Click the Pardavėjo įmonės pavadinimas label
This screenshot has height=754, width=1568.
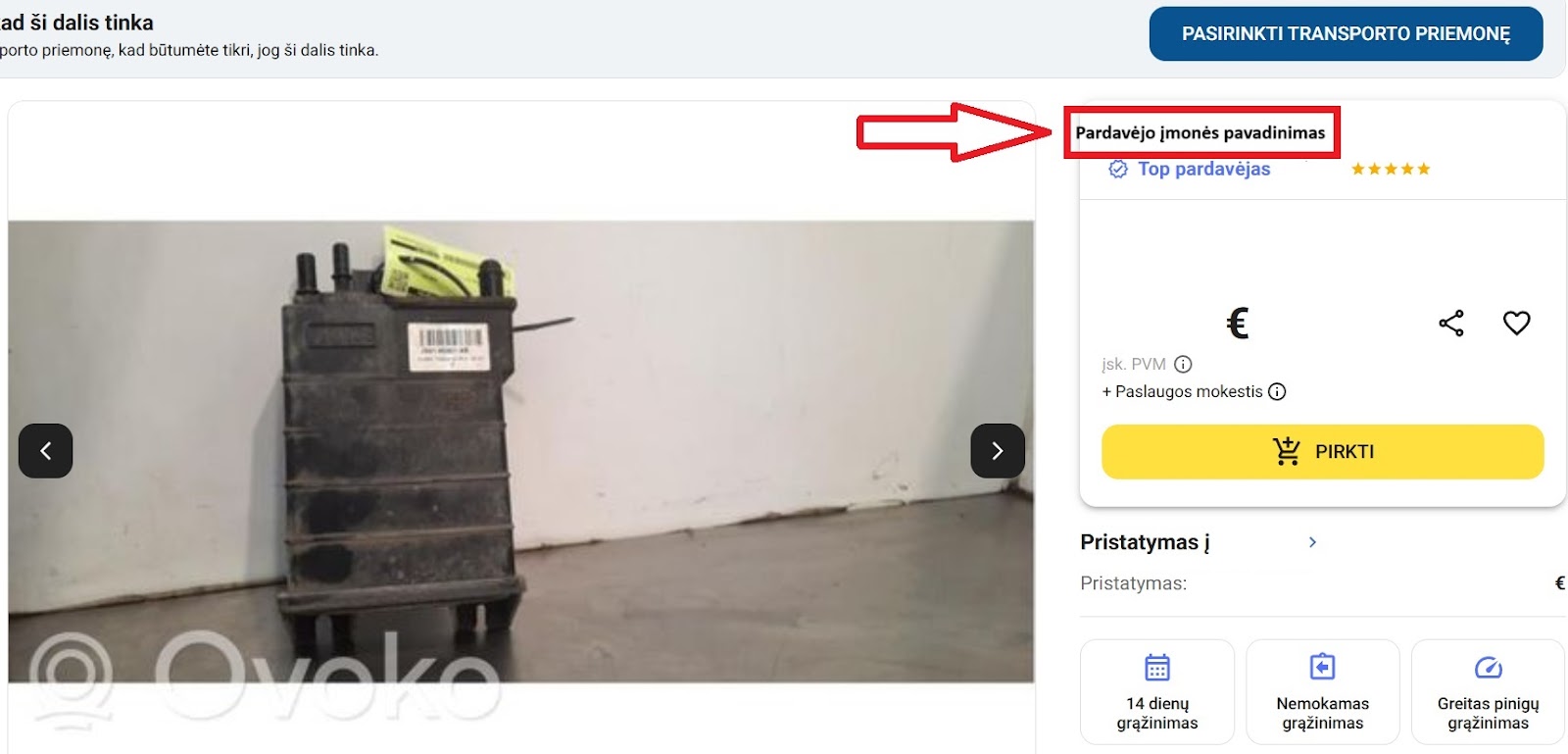[x=1200, y=132]
